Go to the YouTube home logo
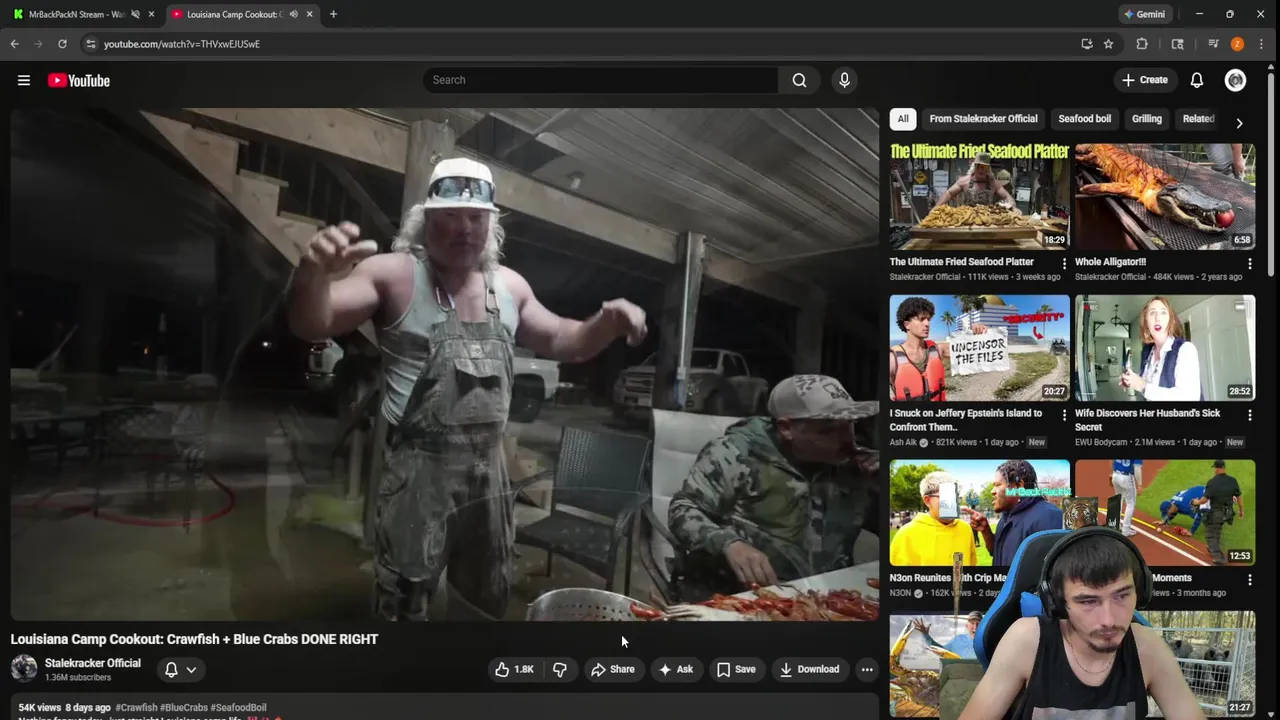This screenshot has width=1280, height=720. (79, 80)
